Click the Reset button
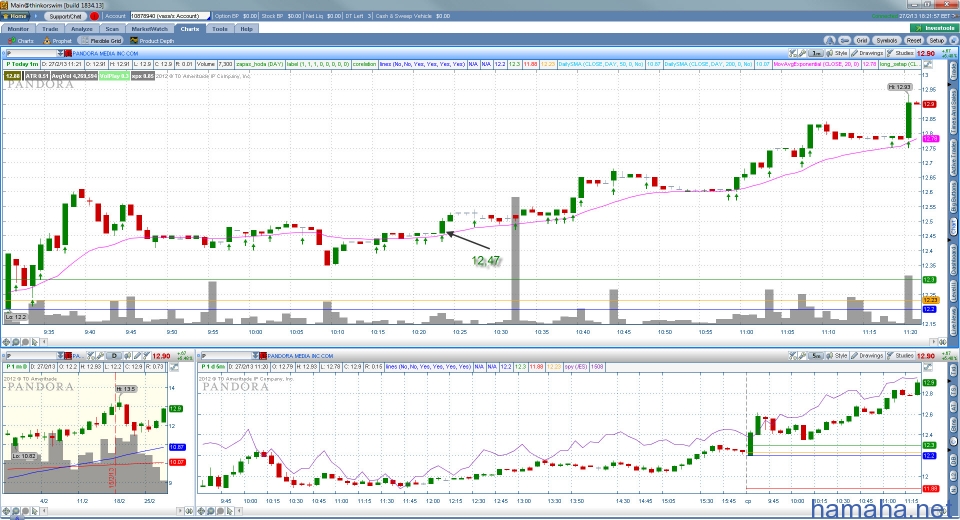 tap(913, 40)
